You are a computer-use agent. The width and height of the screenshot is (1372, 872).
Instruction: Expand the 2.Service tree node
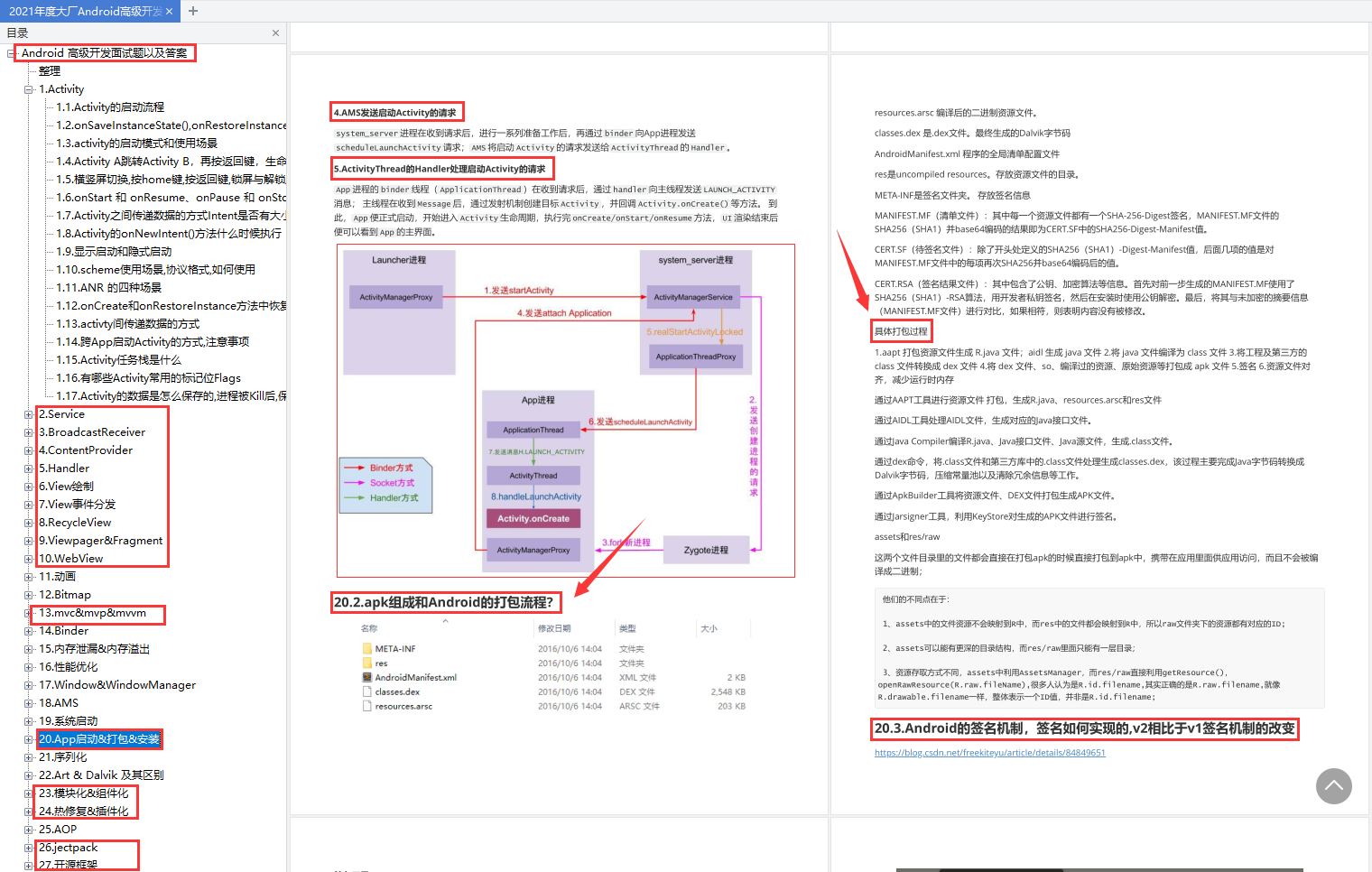click(x=29, y=413)
